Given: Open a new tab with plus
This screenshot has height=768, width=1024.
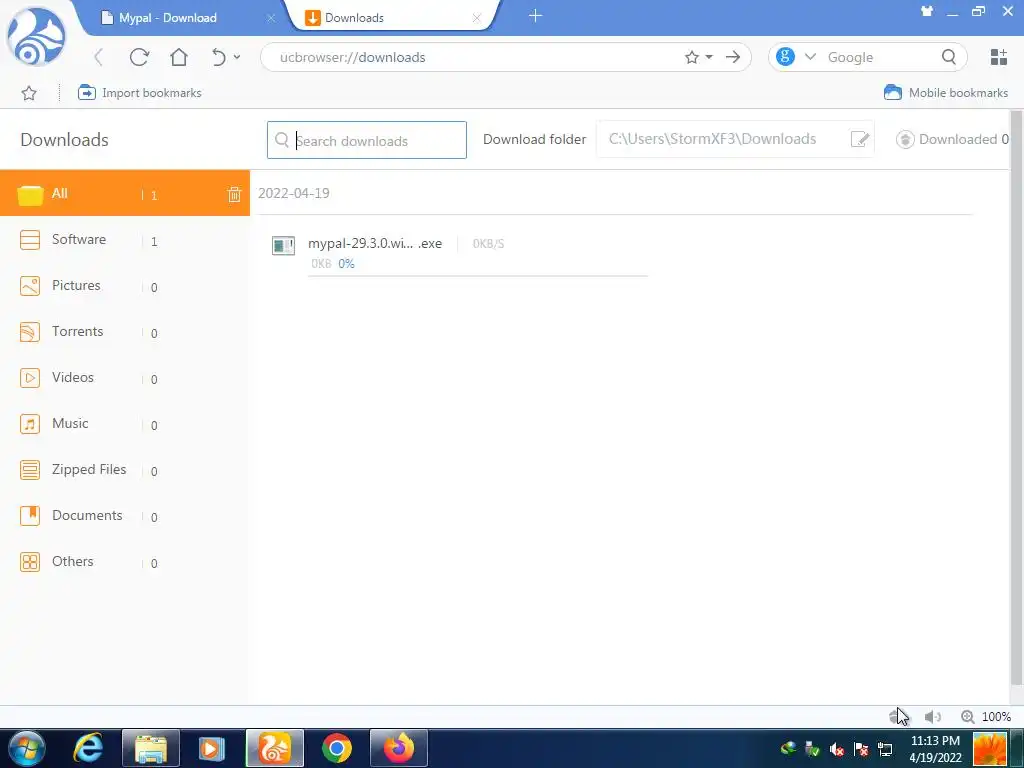Looking at the screenshot, I should coord(536,16).
